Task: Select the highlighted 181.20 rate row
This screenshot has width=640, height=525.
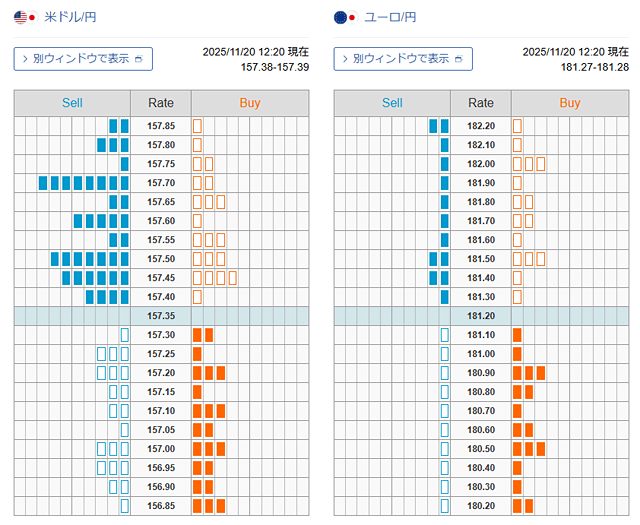Action: [x=481, y=316]
